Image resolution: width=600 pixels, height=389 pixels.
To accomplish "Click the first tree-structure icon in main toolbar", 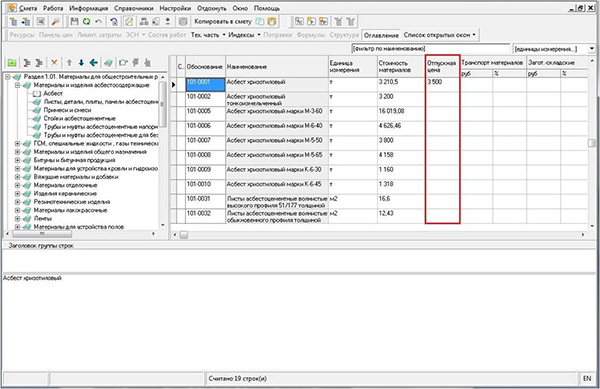I will coord(13,21).
